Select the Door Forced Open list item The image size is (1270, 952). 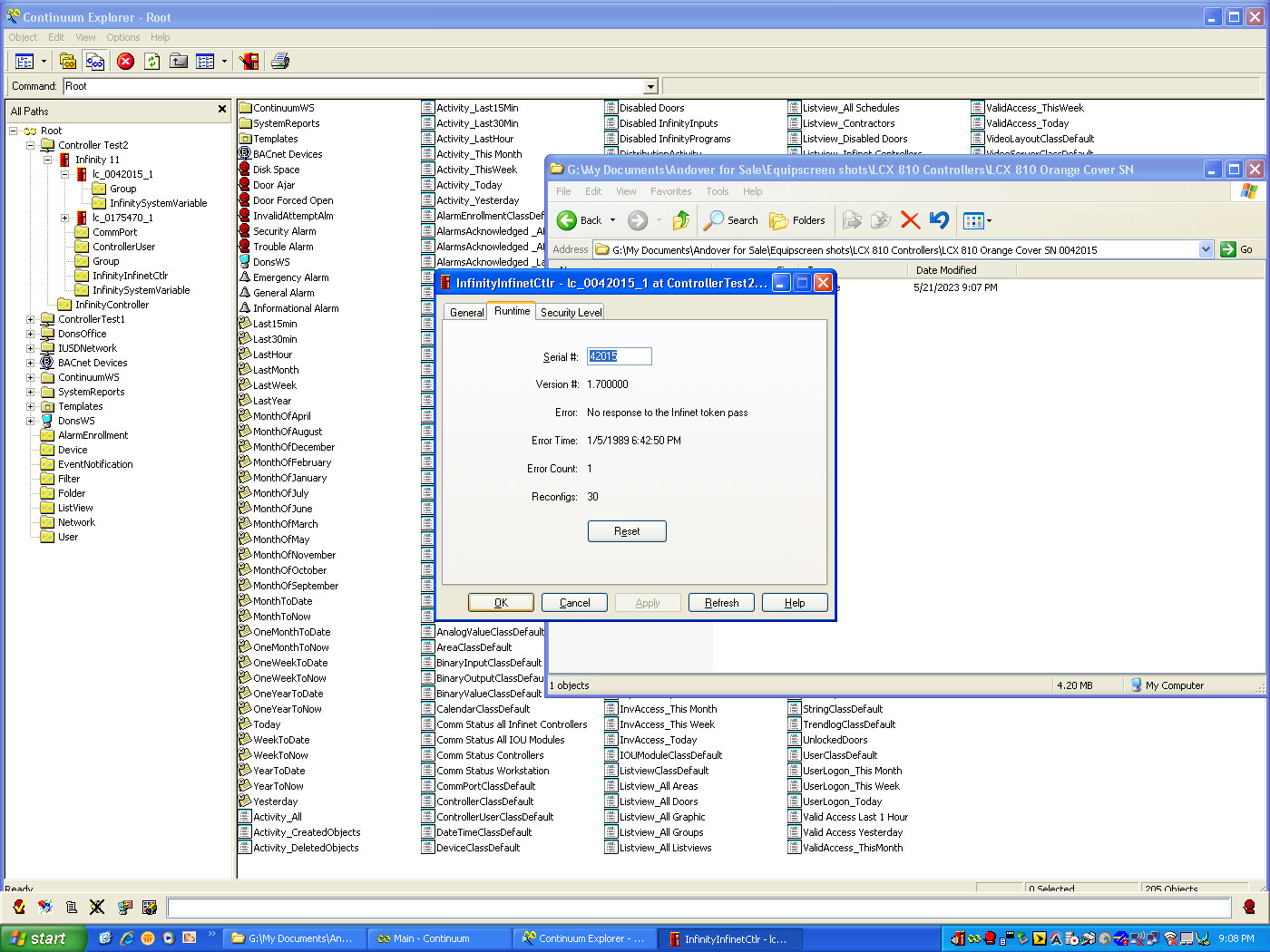point(293,200)
